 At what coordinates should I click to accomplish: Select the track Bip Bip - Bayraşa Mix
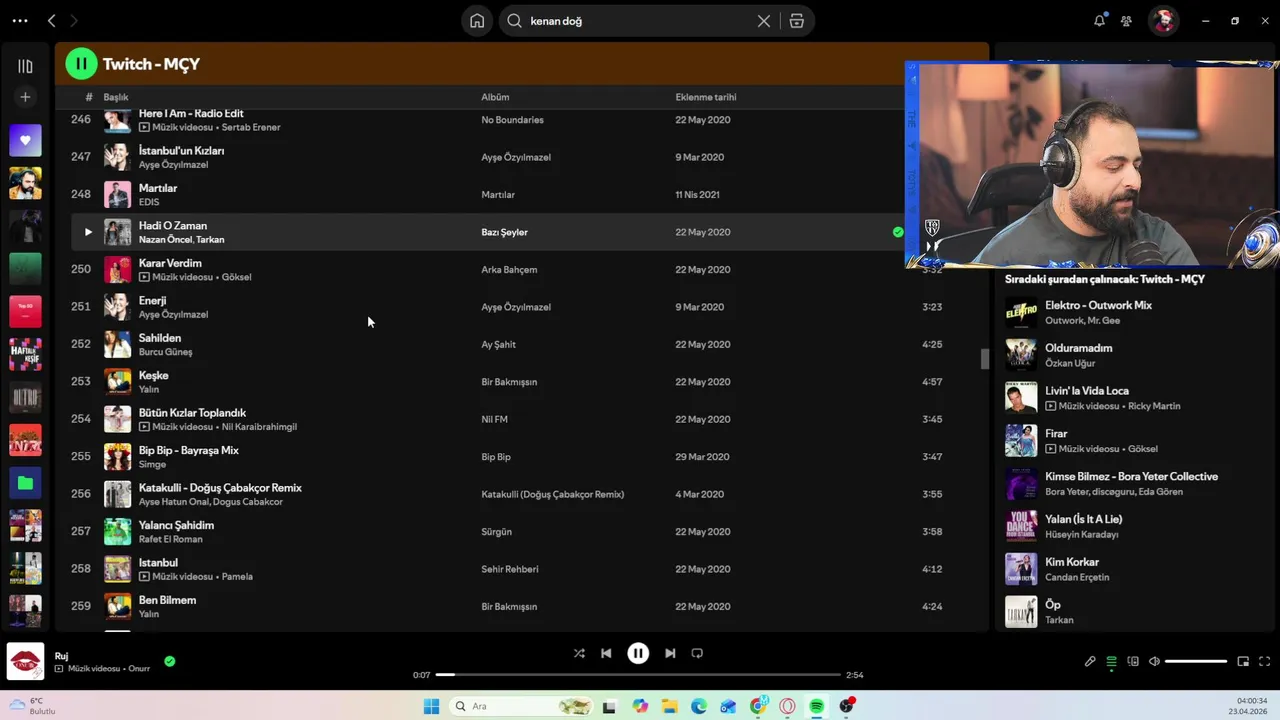(188, 450)
